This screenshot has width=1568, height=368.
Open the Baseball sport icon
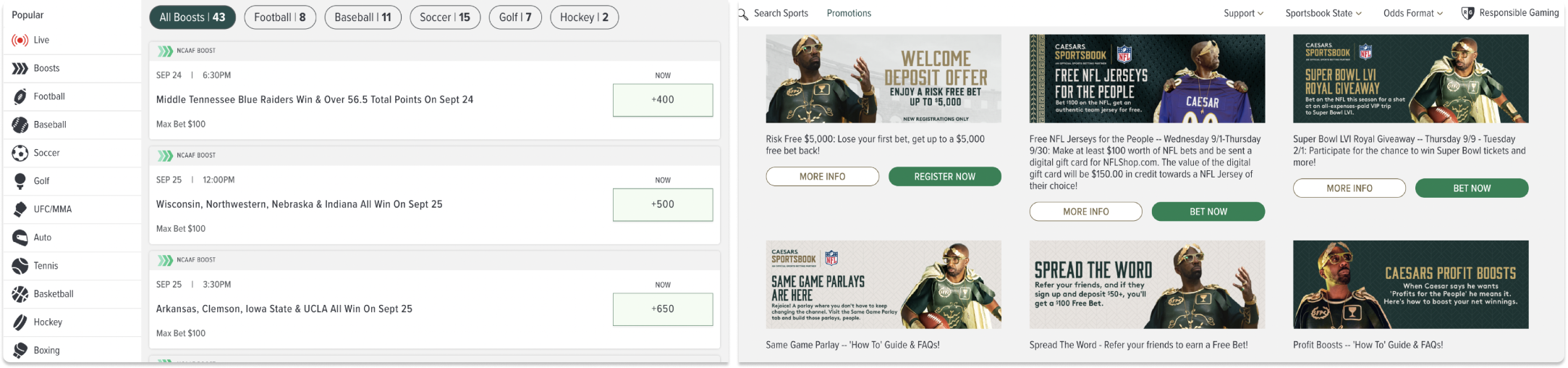point(20,125)
